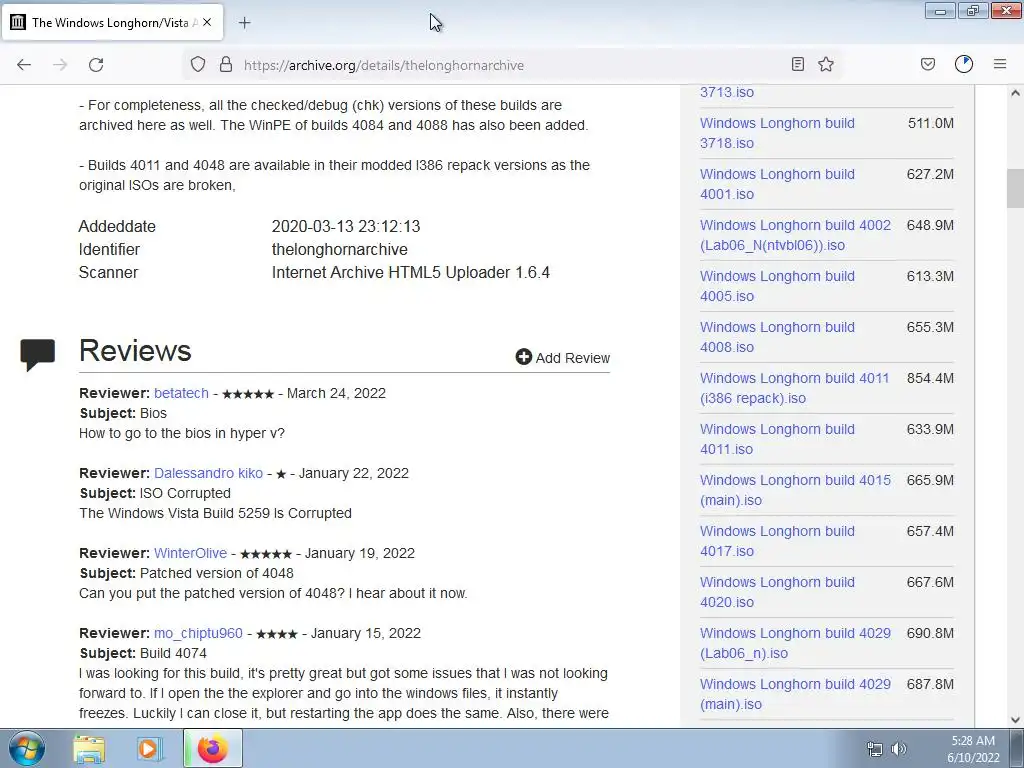Image resolution: width=1024 pixels, height=768 pixels.
Task: Open volume control tray icon
Action: (x=899, y=749)
